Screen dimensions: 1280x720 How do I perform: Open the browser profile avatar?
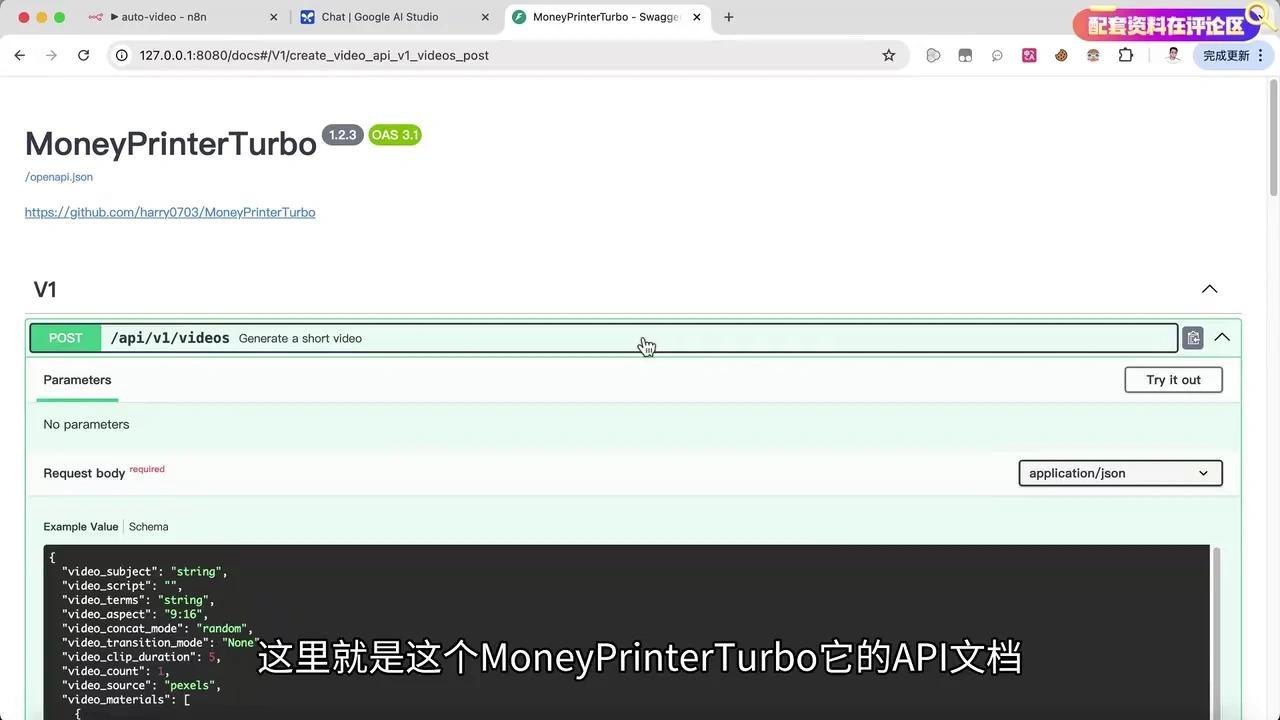tap(1172, 55)
